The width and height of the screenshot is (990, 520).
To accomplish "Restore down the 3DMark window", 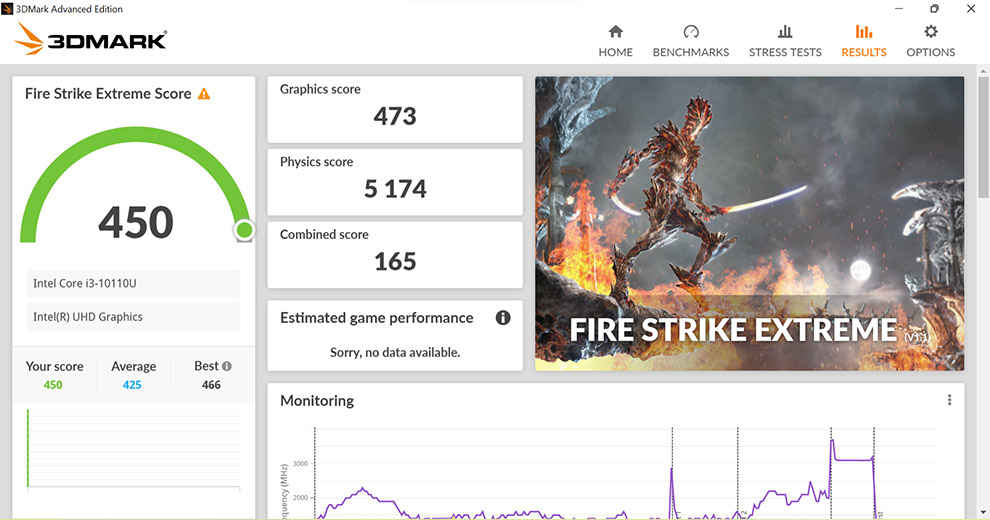I will (934, 9).
